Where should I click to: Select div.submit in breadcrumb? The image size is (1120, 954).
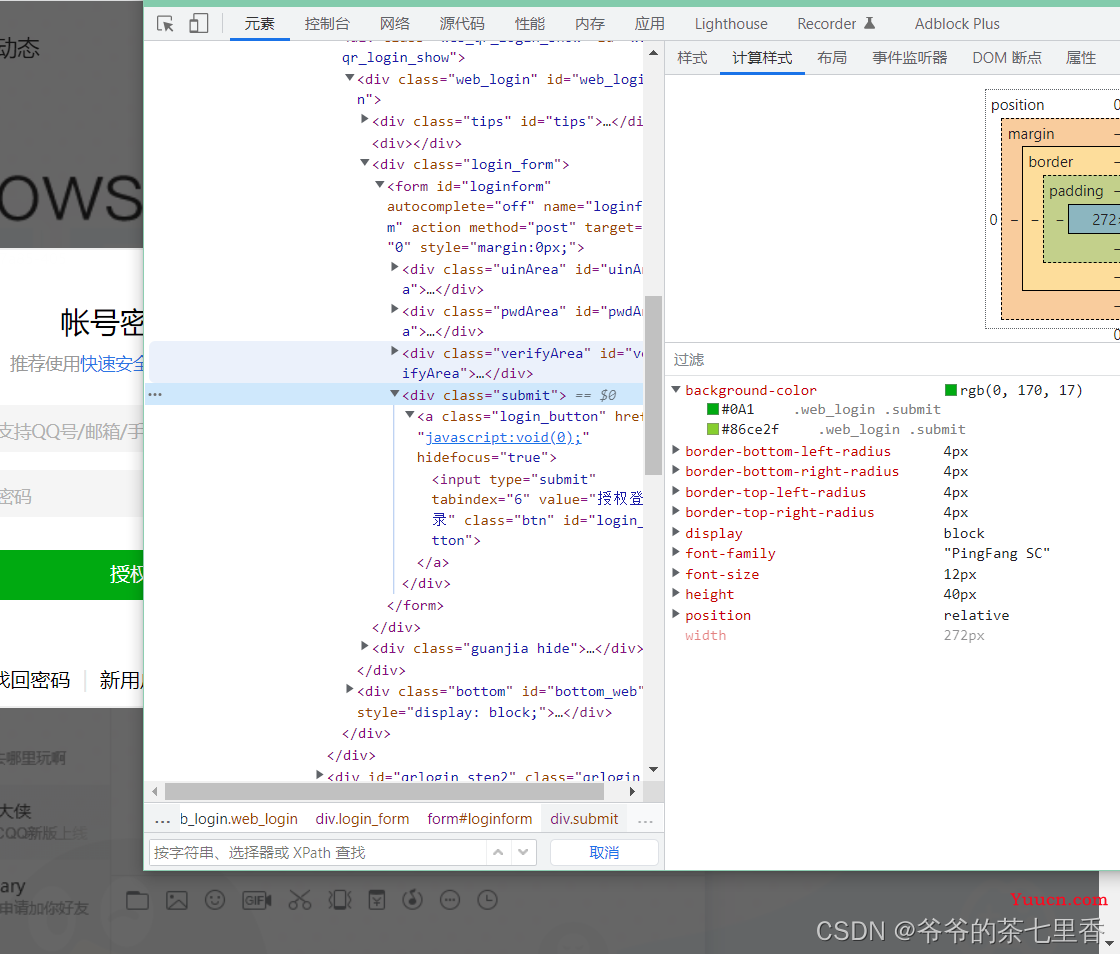[584, 819]
